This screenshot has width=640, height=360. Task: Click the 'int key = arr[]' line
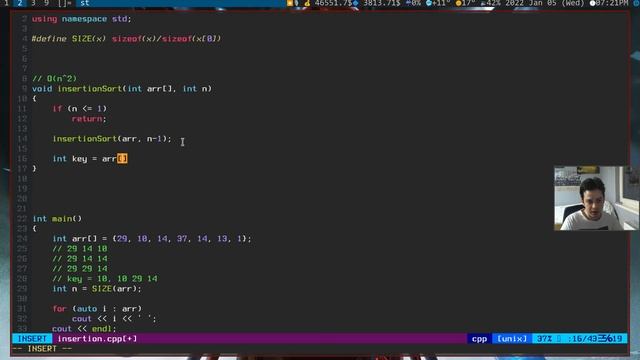[x=90, y=159]
